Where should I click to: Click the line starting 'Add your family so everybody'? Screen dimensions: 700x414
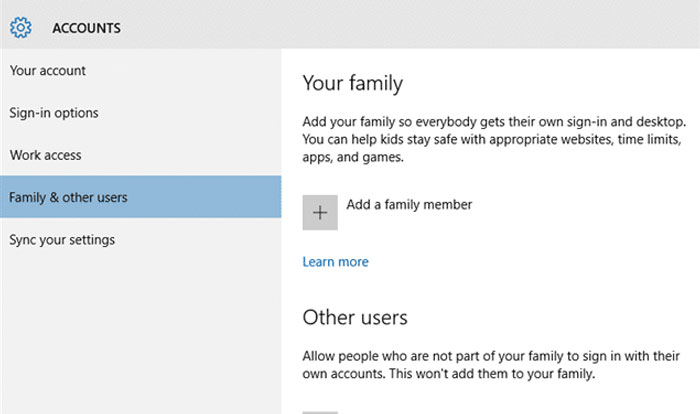[494, 120]
